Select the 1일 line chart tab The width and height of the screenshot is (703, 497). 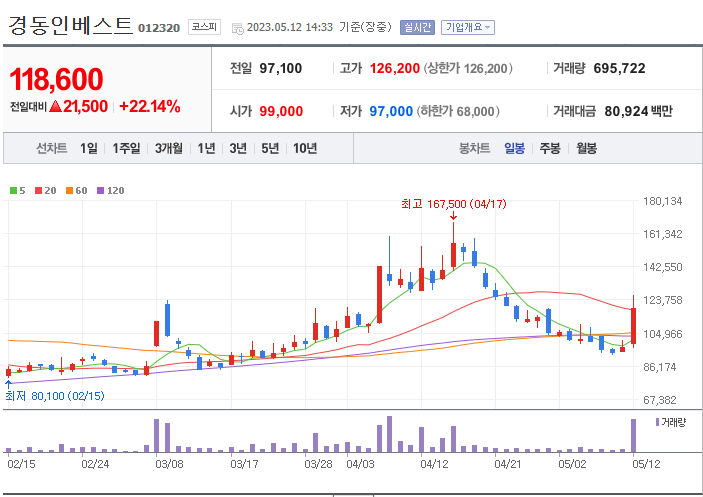[x=89, y=148]
